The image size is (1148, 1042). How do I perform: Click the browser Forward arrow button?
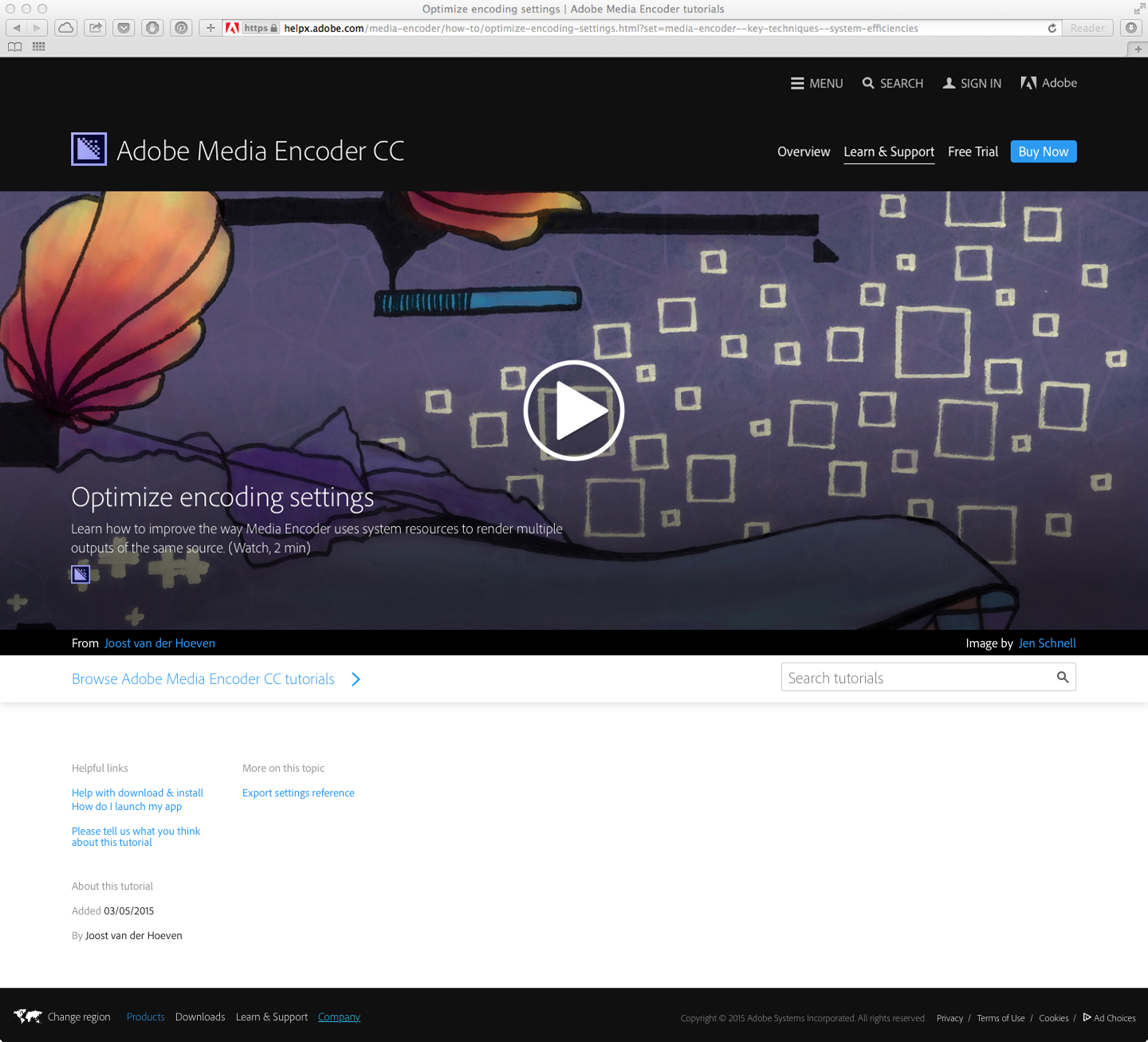coord(37,28)
